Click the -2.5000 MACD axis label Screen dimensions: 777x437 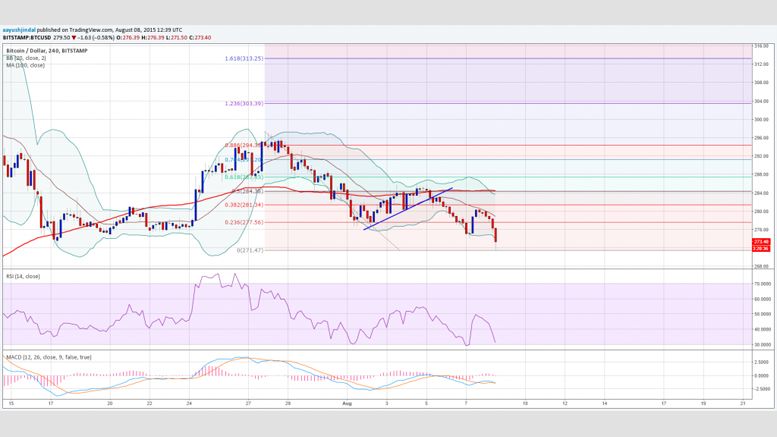tap(762, 388)
